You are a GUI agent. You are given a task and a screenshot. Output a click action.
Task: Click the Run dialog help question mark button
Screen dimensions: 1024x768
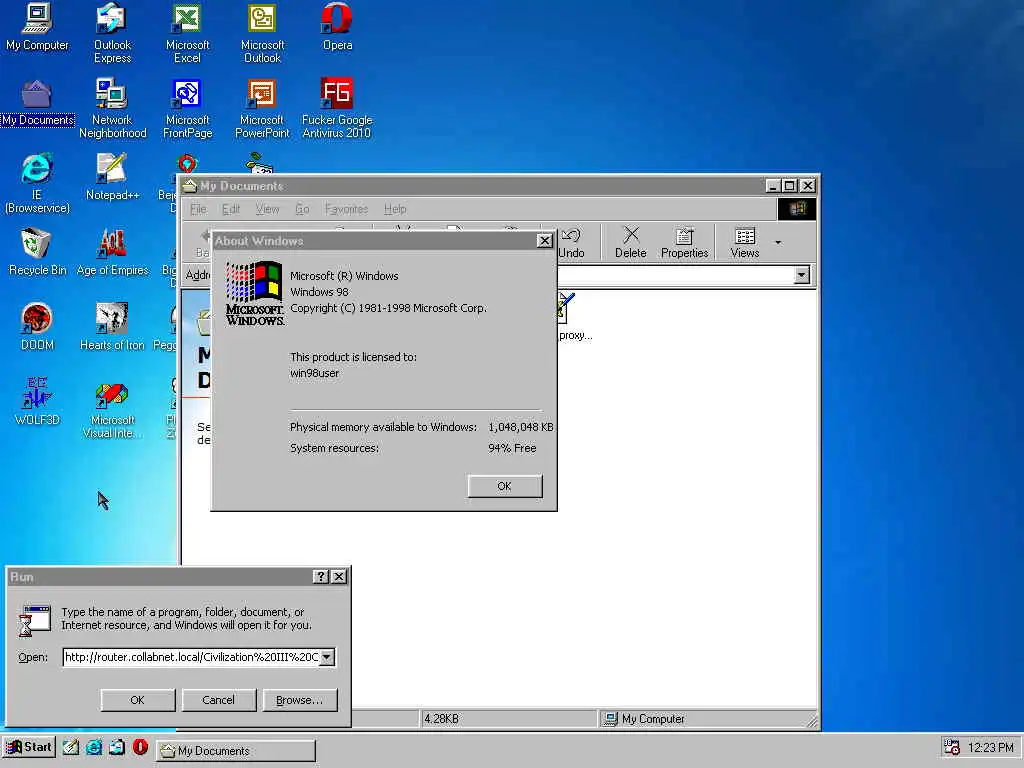321,577
